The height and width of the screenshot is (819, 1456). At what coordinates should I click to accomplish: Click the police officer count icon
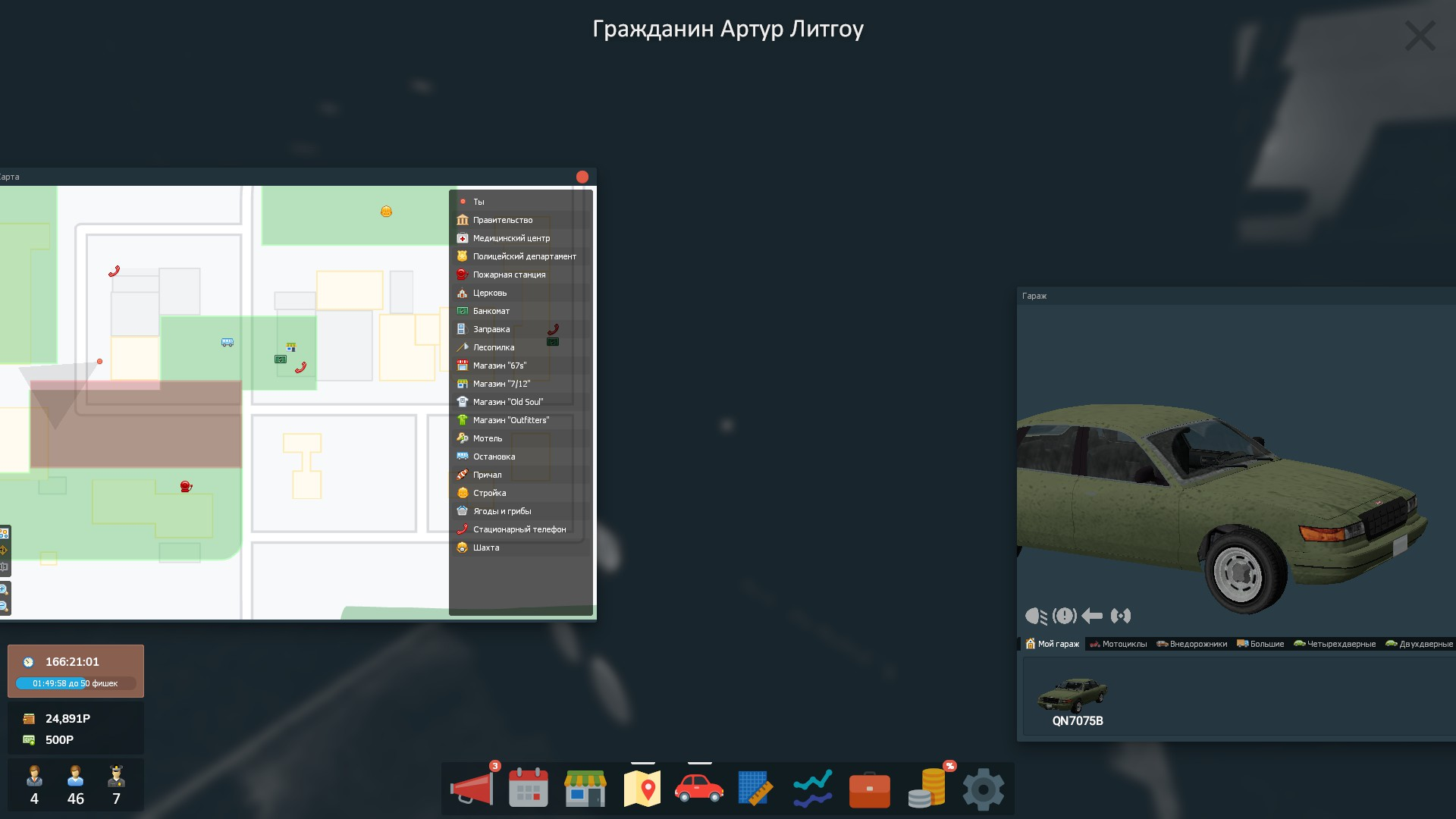tap(116, 776)
